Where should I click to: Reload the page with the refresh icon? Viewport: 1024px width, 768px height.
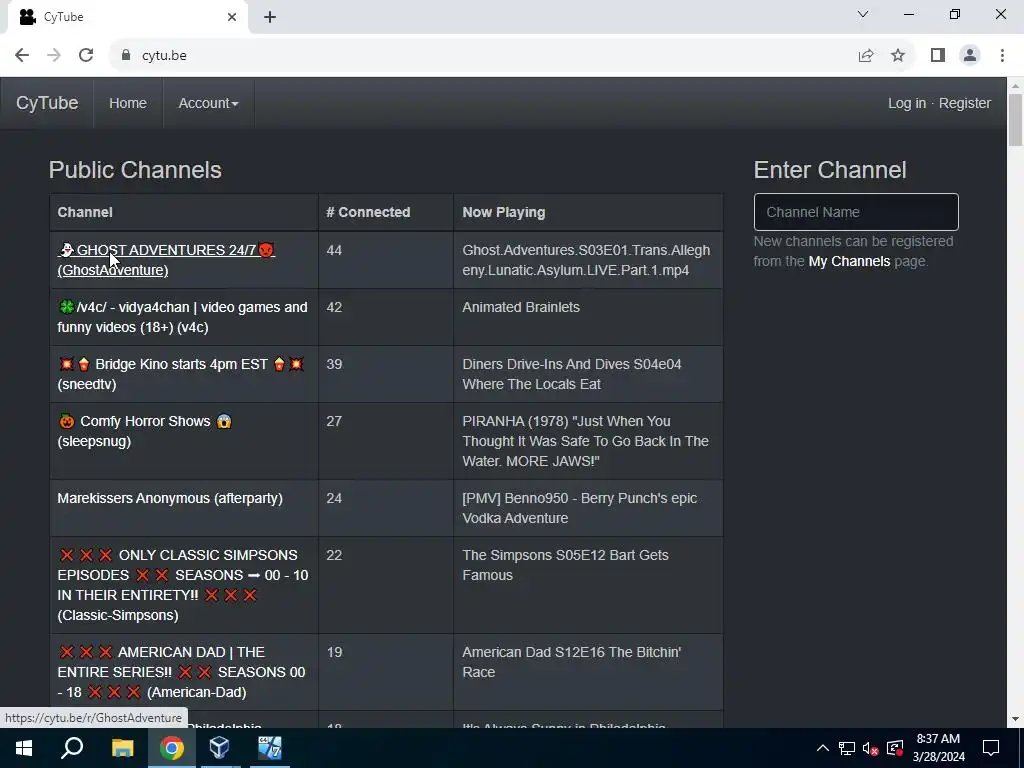coord(86,56)
